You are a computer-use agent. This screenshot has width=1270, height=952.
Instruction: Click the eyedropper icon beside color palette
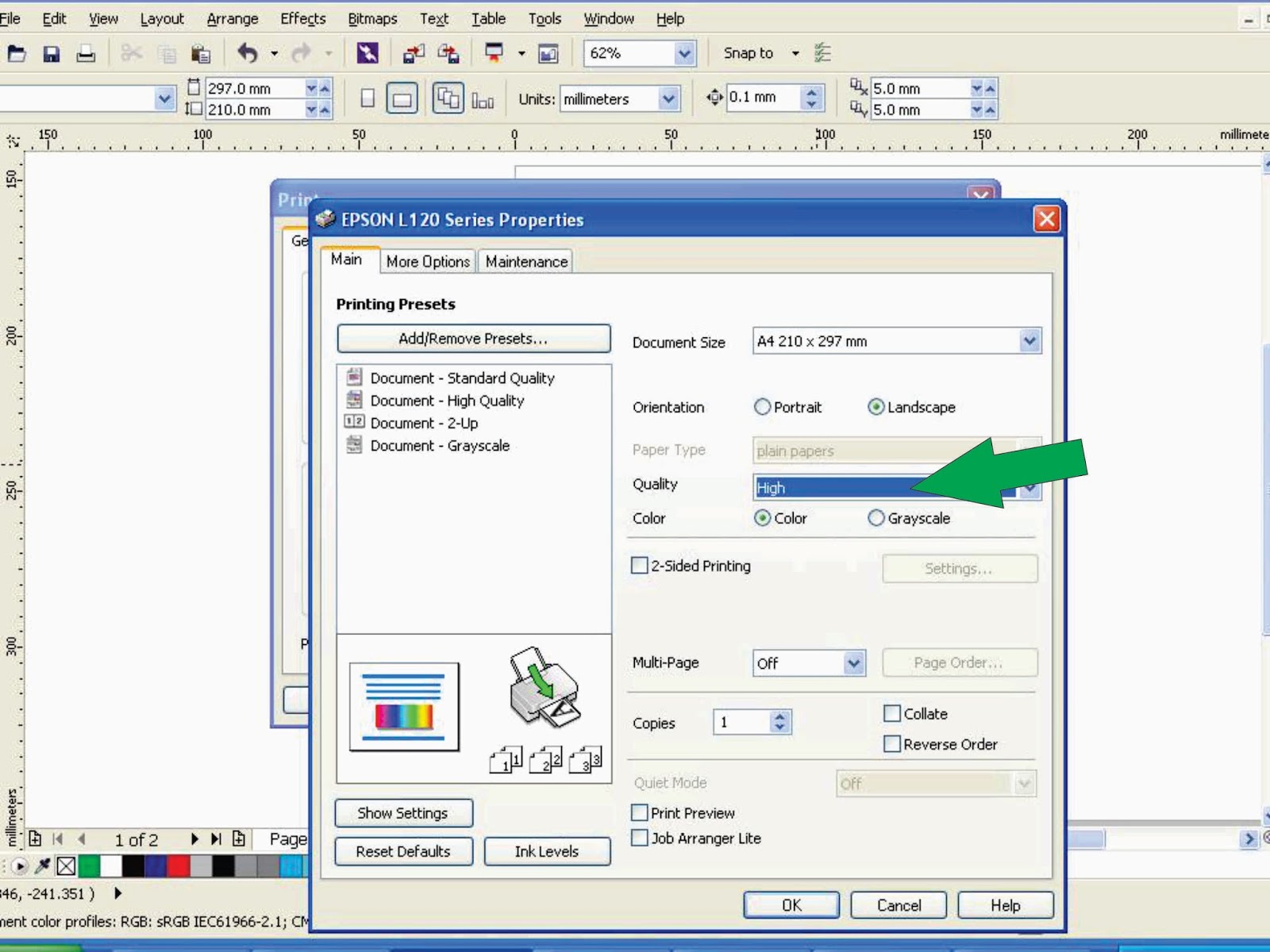click(x=43, y=866)
